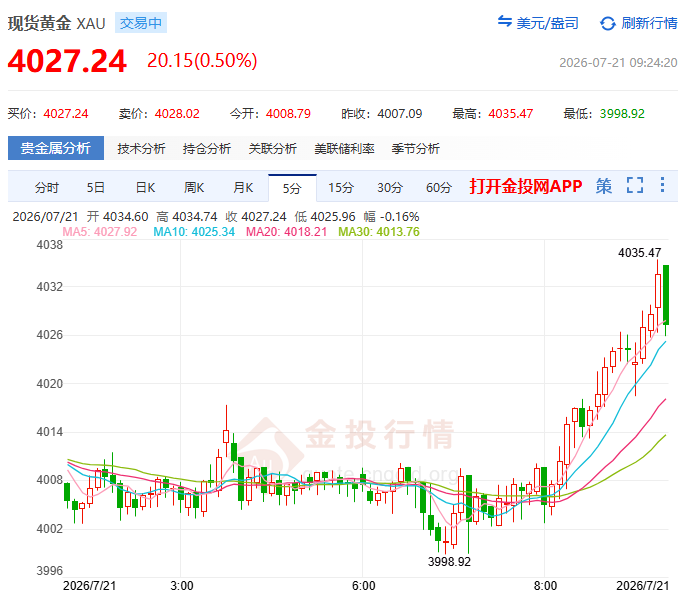Switch chart to 日K view
This screenshot has height=591, width=680.
[x=145, y=188]
